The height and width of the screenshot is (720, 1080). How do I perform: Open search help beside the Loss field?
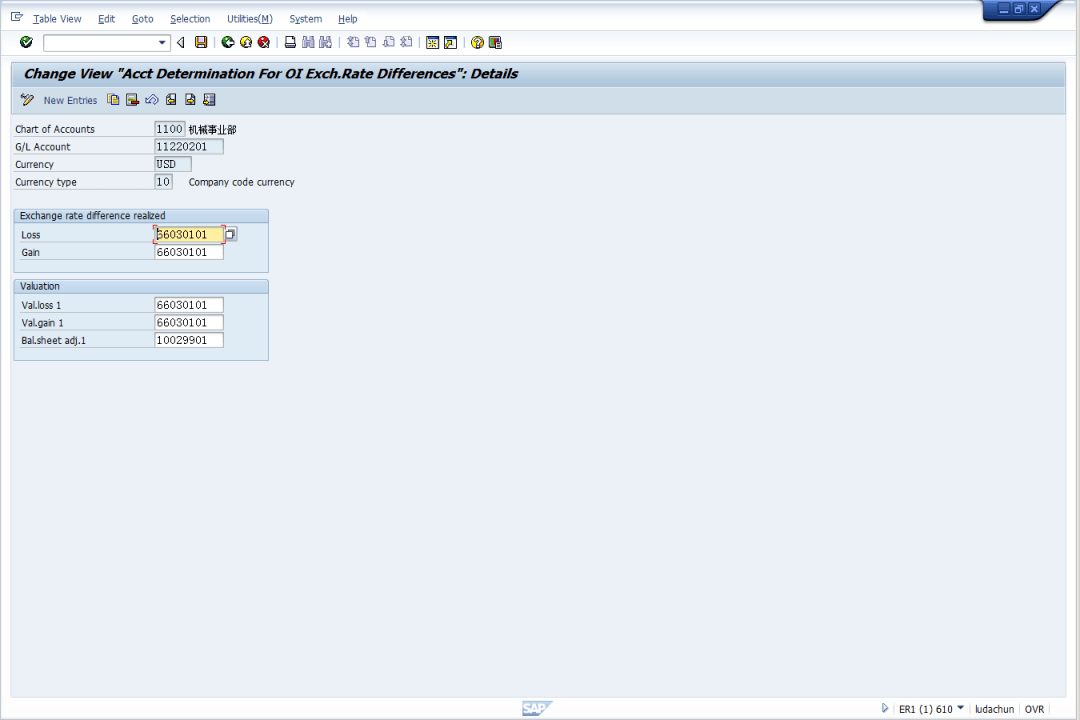230,234
